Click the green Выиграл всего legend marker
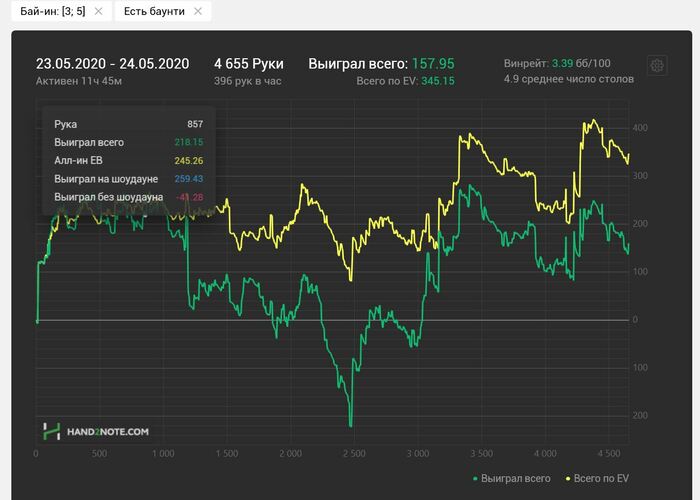700x500 pixels. pos(472,479)
